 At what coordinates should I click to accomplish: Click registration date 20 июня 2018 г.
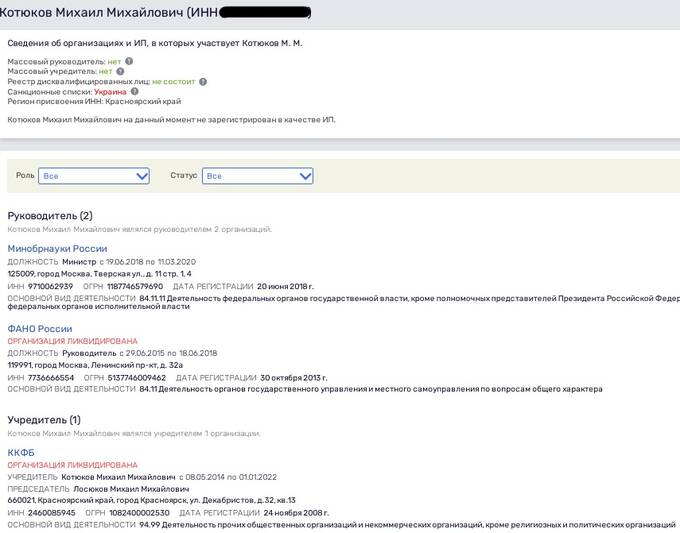pyautogui.click(x=285, y=286)
